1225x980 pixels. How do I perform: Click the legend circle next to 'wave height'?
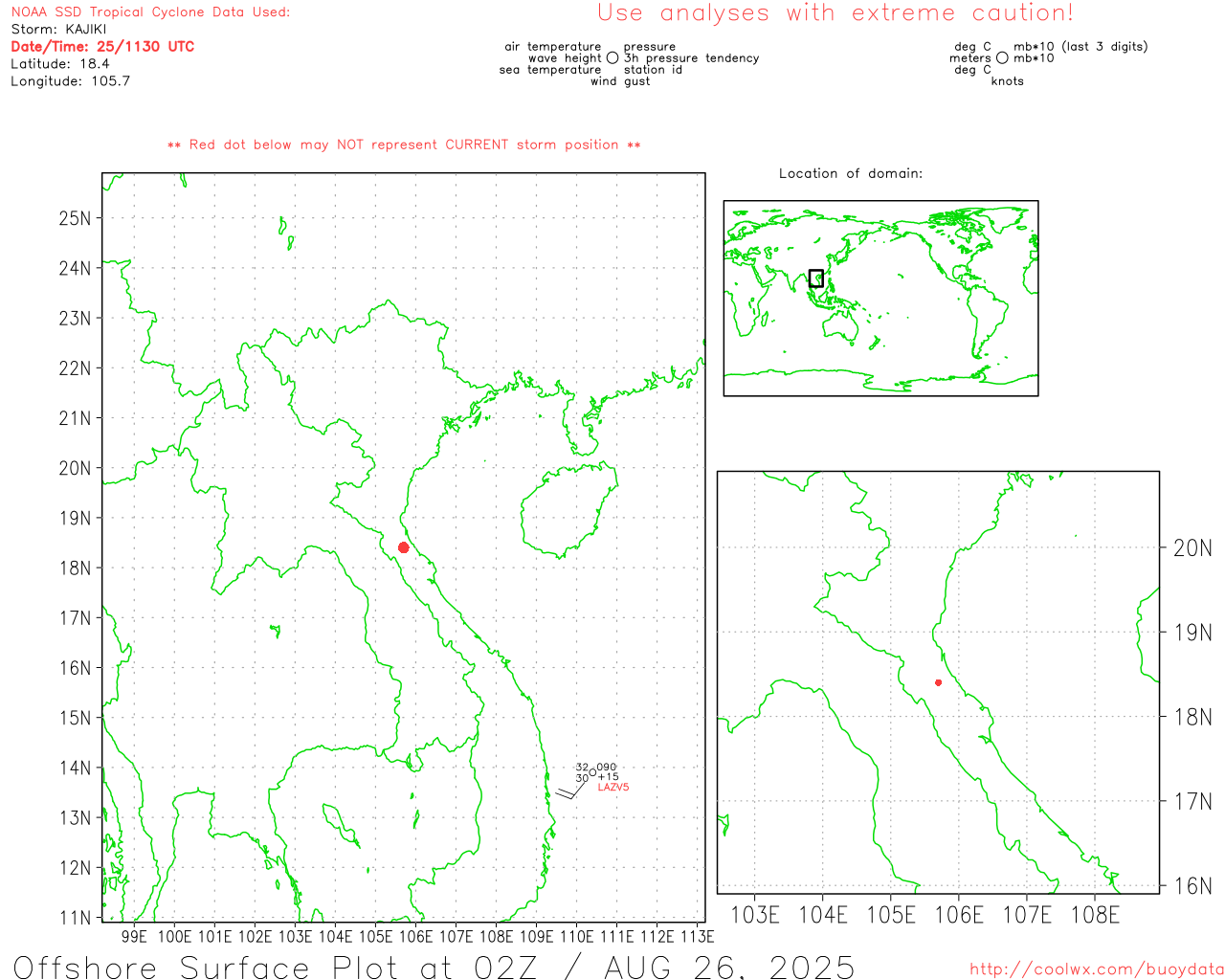[x=612, y=58]
